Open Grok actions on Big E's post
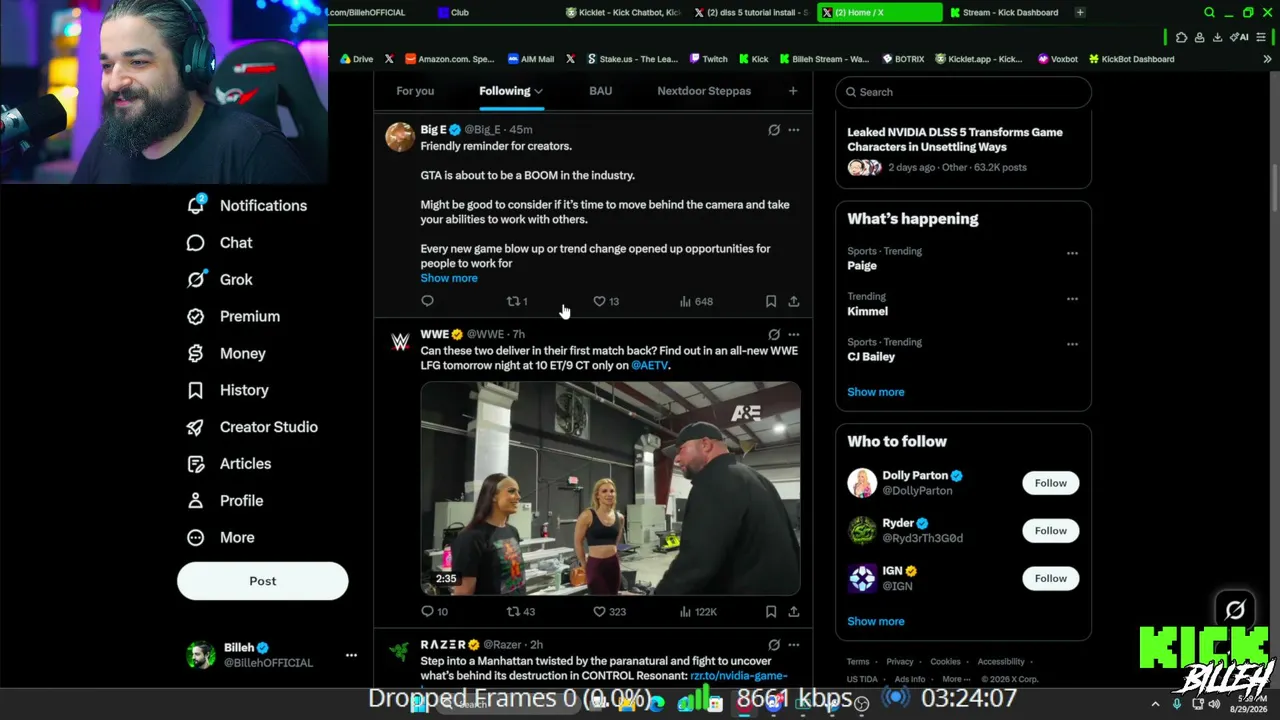The height and width of the screenshot is (720, 1280). tap(774, 130)
